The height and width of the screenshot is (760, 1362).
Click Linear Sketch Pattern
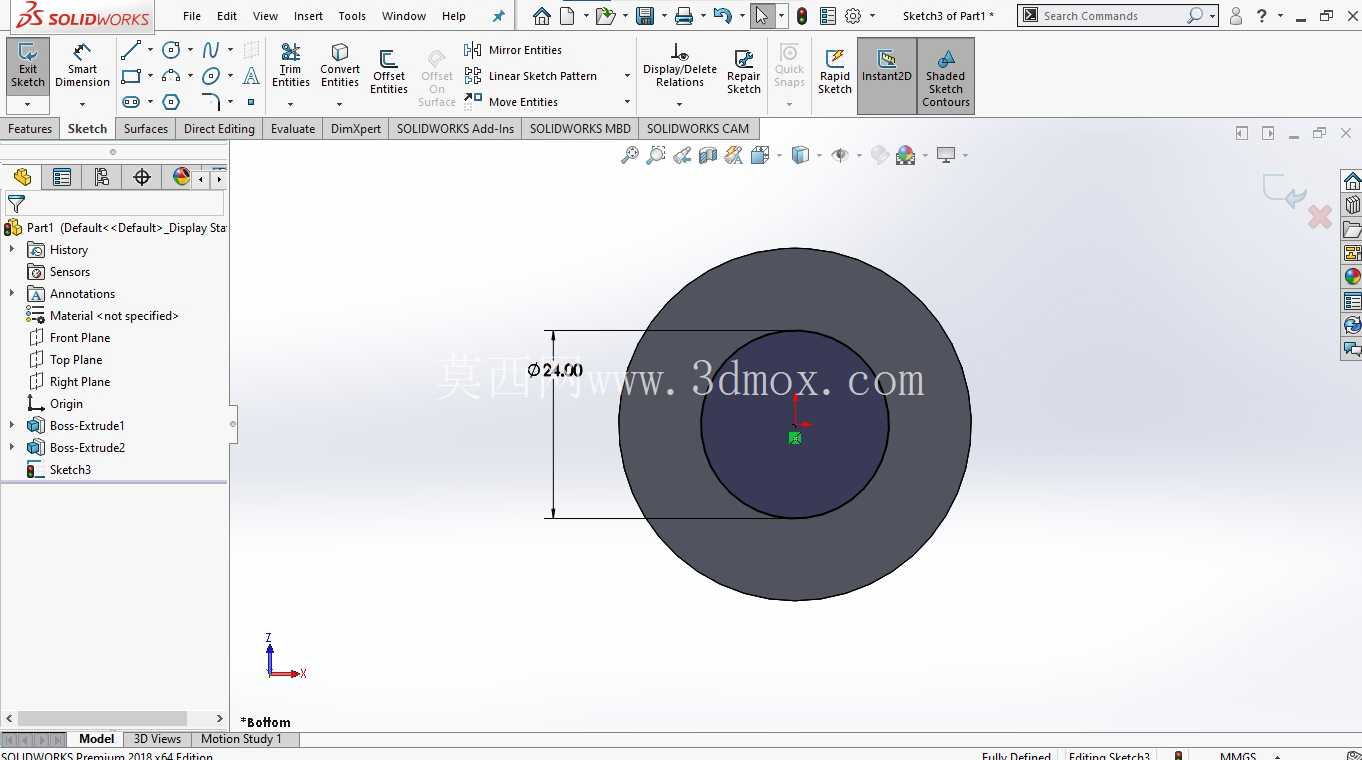click(x=531, y=76)
